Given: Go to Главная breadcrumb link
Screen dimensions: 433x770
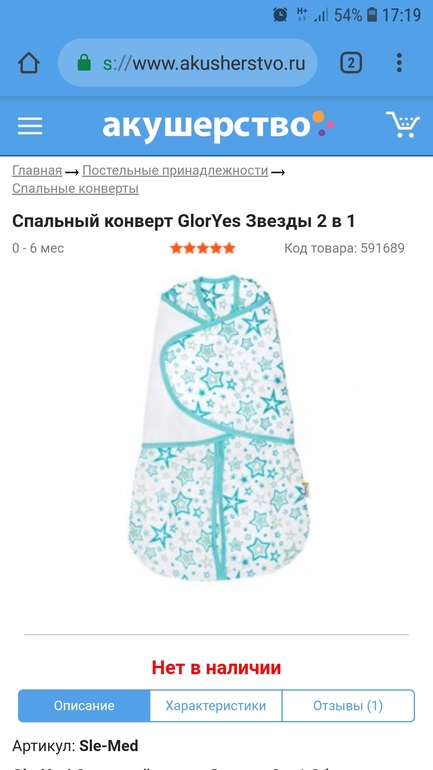Looking at the screenshot, I should pos(37,171).
